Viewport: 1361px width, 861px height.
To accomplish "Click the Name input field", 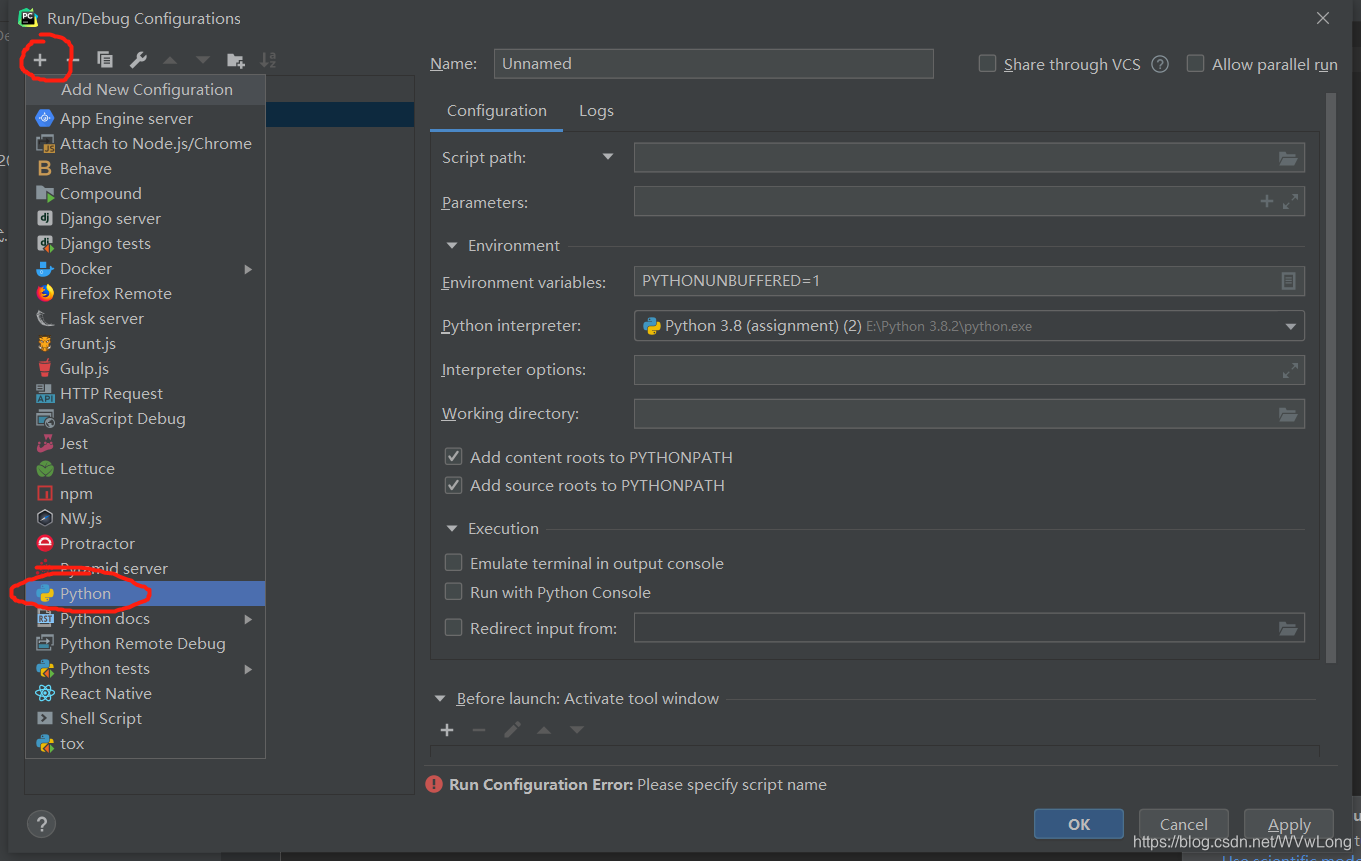I will [713, 63].
